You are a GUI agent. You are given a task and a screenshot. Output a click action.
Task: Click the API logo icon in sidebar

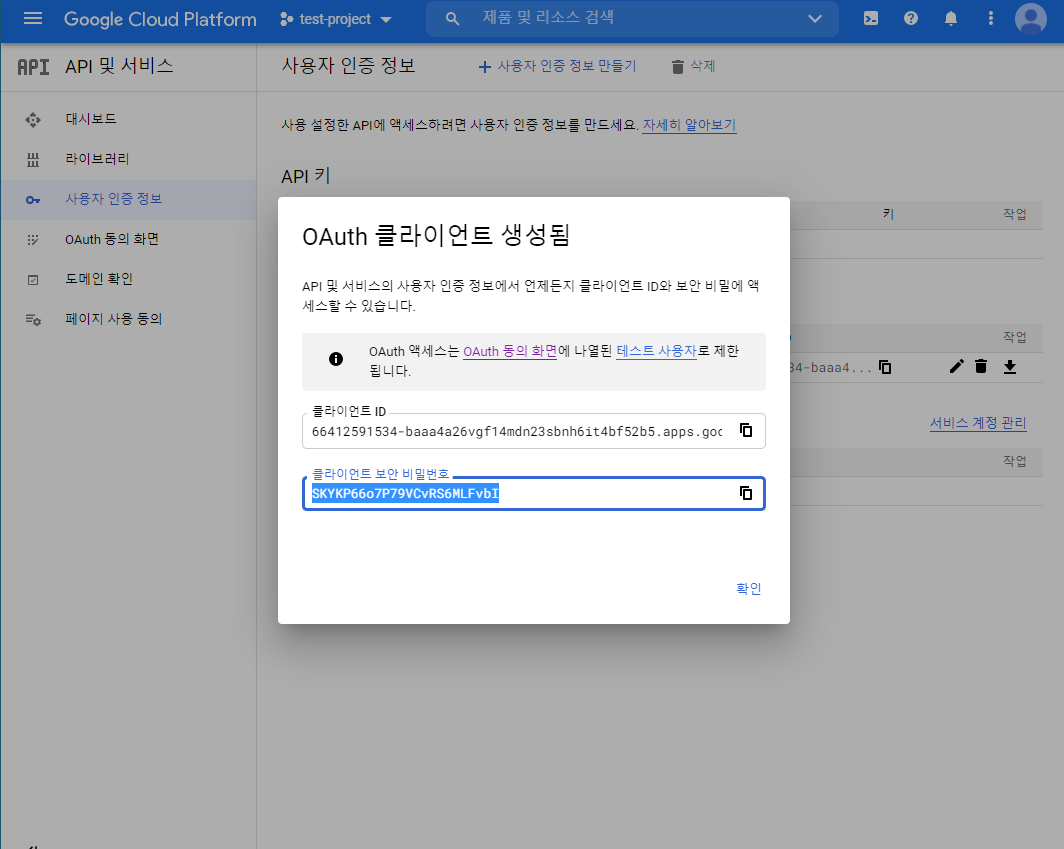(x=33, y=67)
